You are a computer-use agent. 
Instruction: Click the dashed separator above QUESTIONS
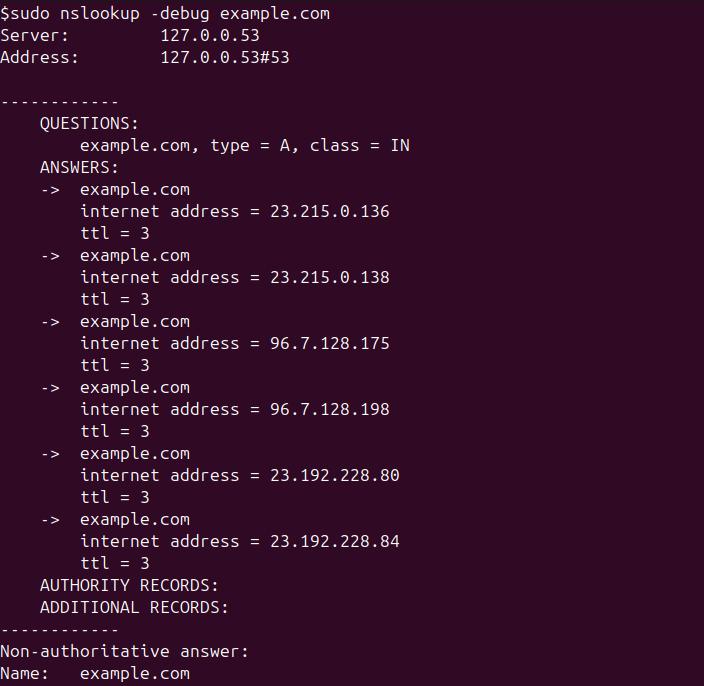click(x=59, y=102)
